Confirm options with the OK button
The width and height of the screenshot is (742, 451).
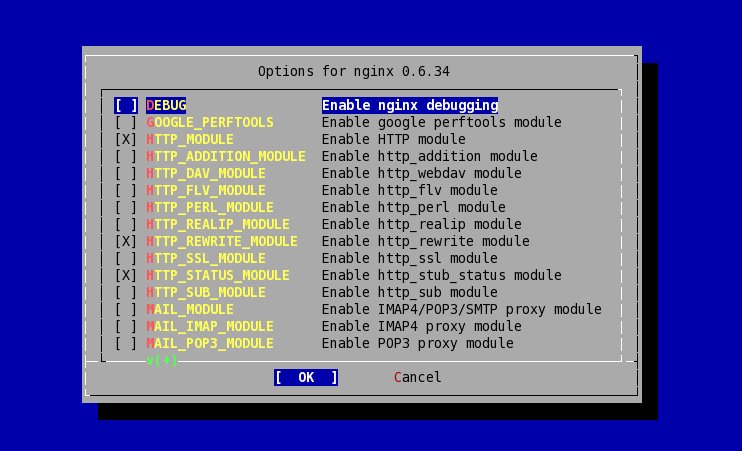click(306, 377)
